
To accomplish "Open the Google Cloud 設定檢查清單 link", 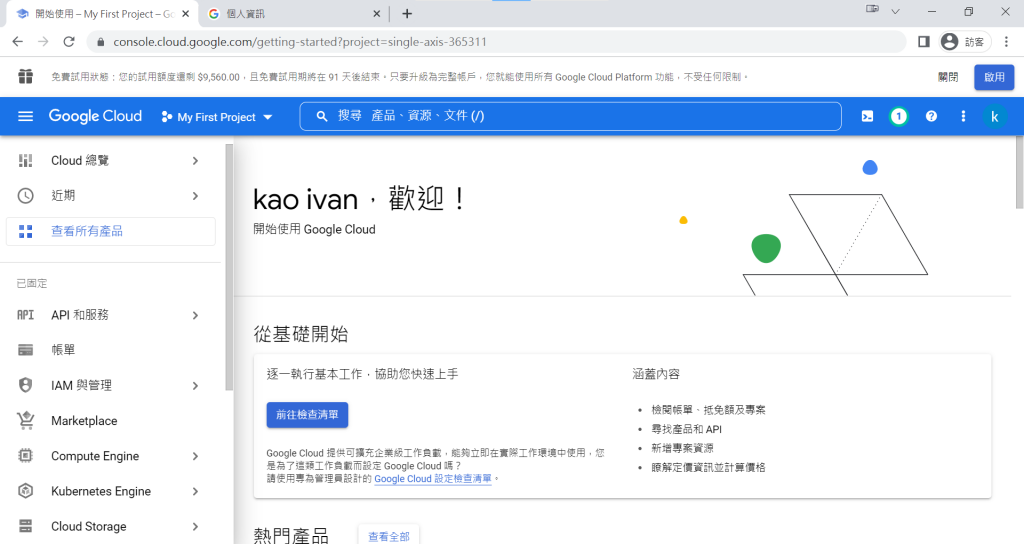I will point(433,479).
